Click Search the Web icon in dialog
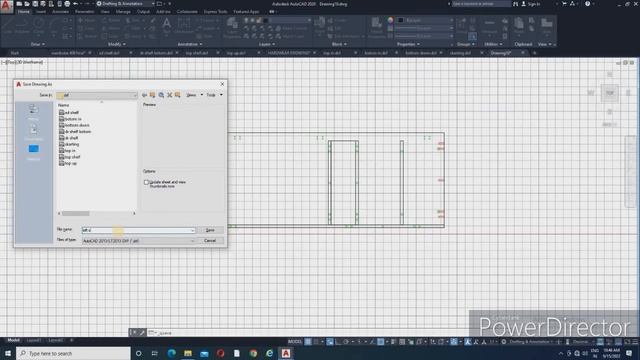 [x=161, y=95]
